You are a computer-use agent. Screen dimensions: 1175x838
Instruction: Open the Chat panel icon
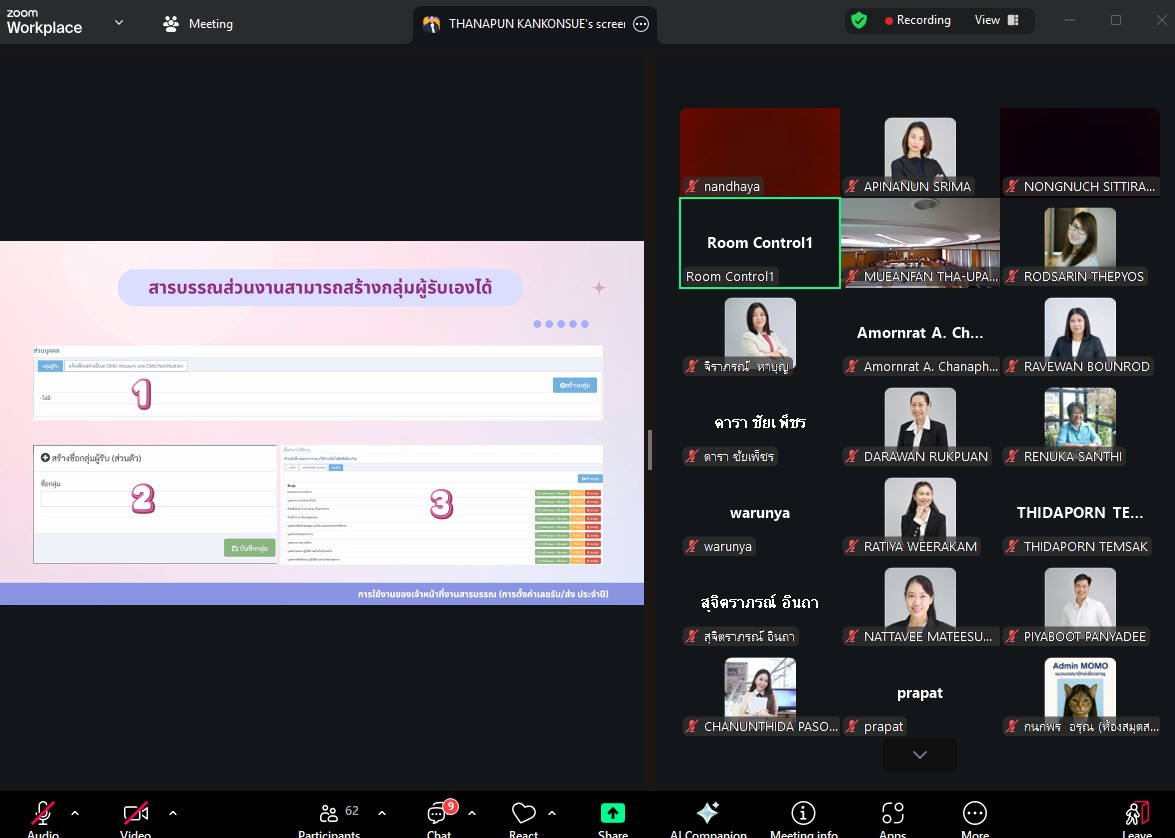click(x=438, y=814)
